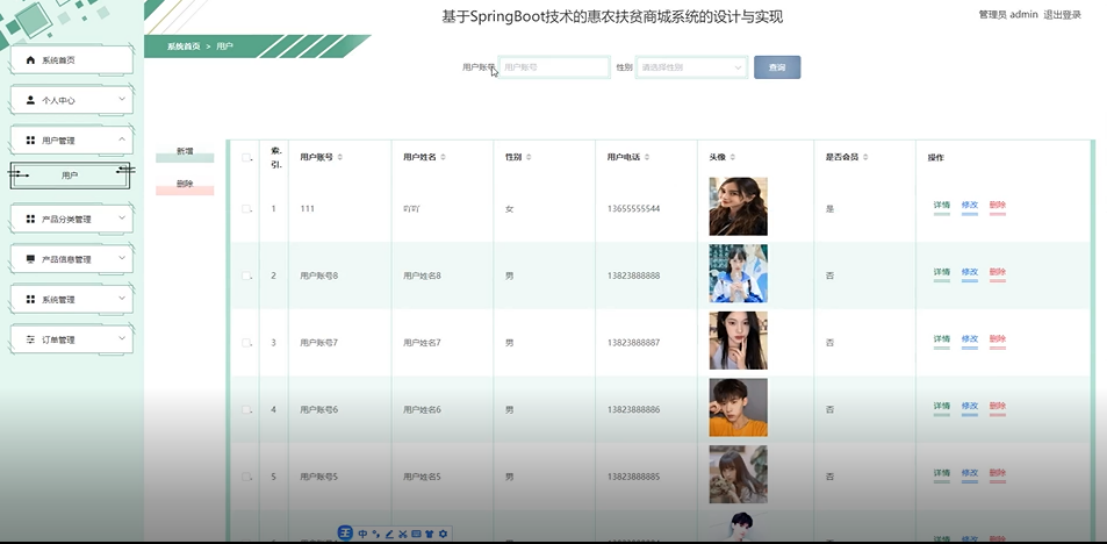Open 系统首页 via its home icon
1108x544 pixels.
pos(30,60)
